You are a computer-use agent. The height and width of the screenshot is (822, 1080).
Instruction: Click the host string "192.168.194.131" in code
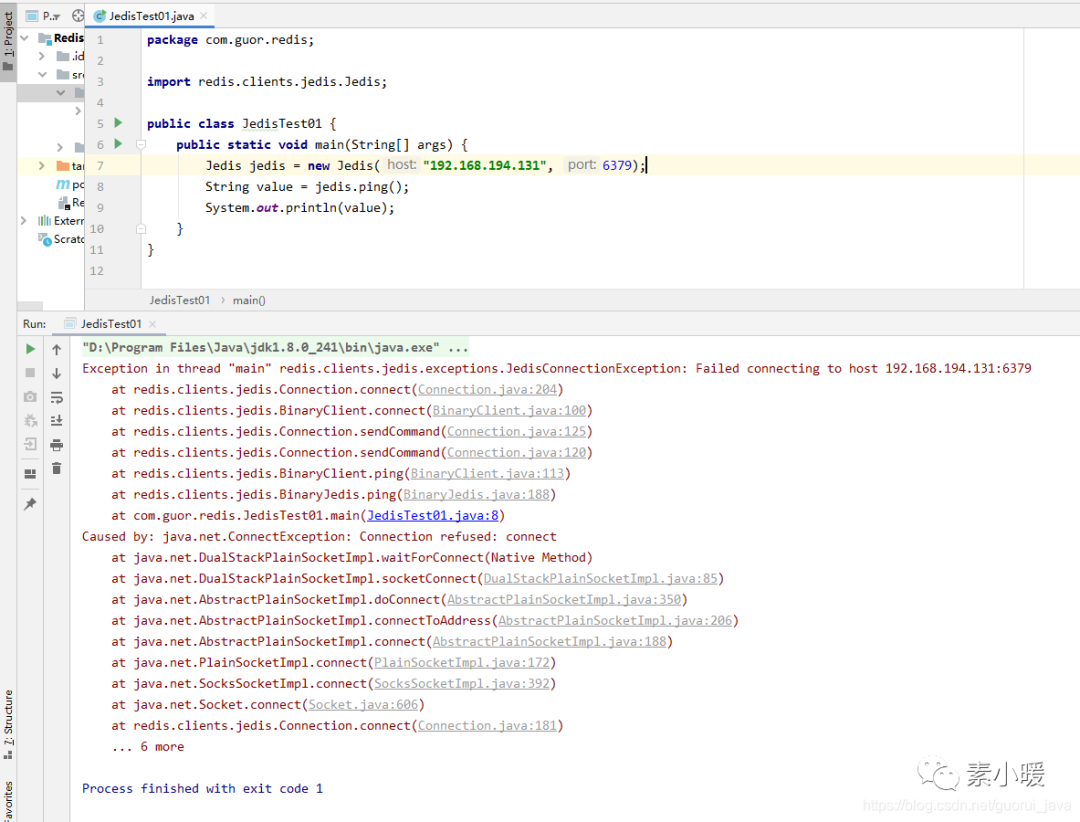click(484, 165)
